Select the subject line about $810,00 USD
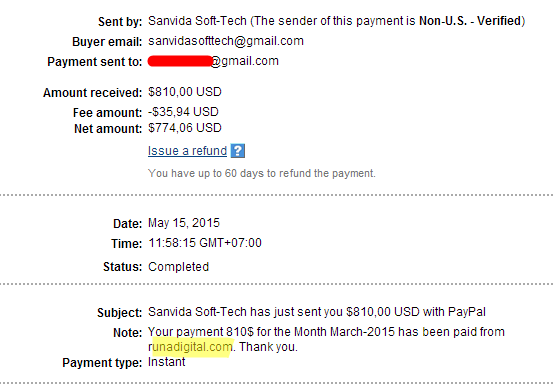The image size is (555, 388). 317,312
